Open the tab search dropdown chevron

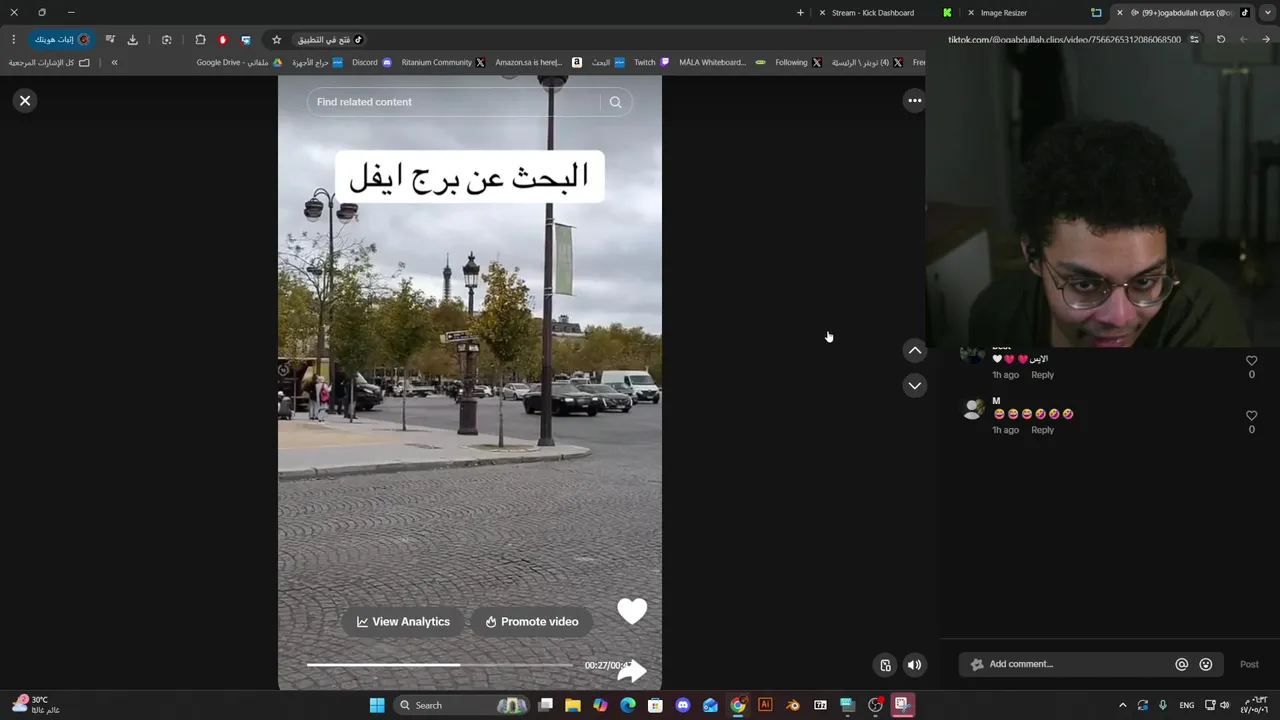(1266, 13)
